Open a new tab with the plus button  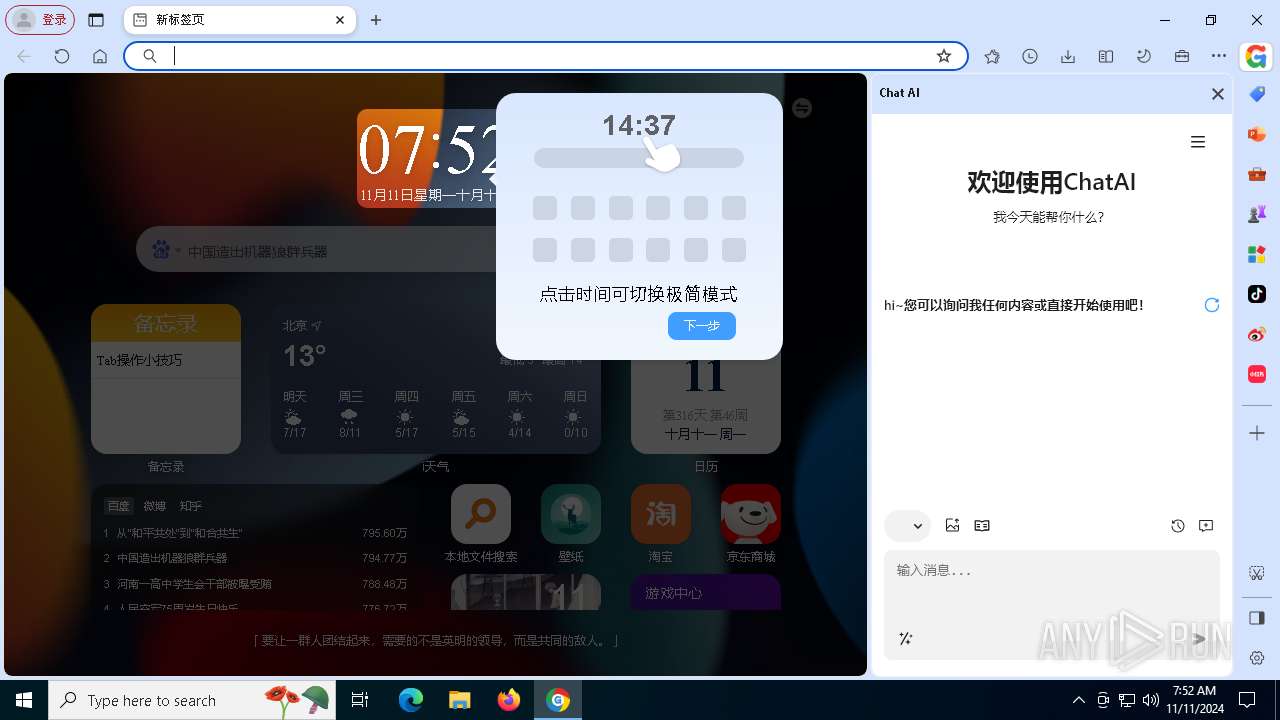[x=376, y=20]
